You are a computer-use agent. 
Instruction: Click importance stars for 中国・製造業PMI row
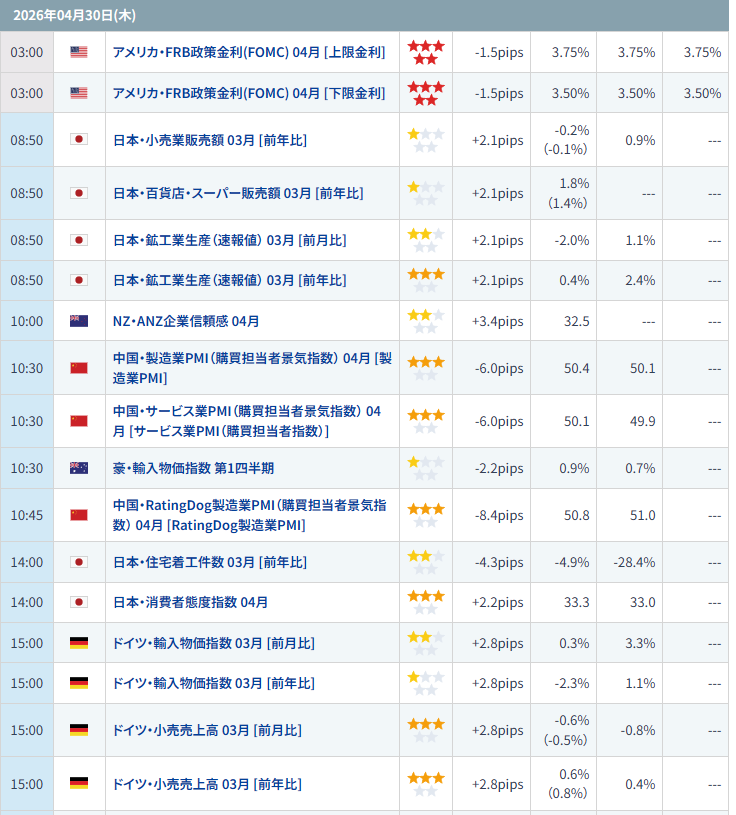(x=425, y=368)
